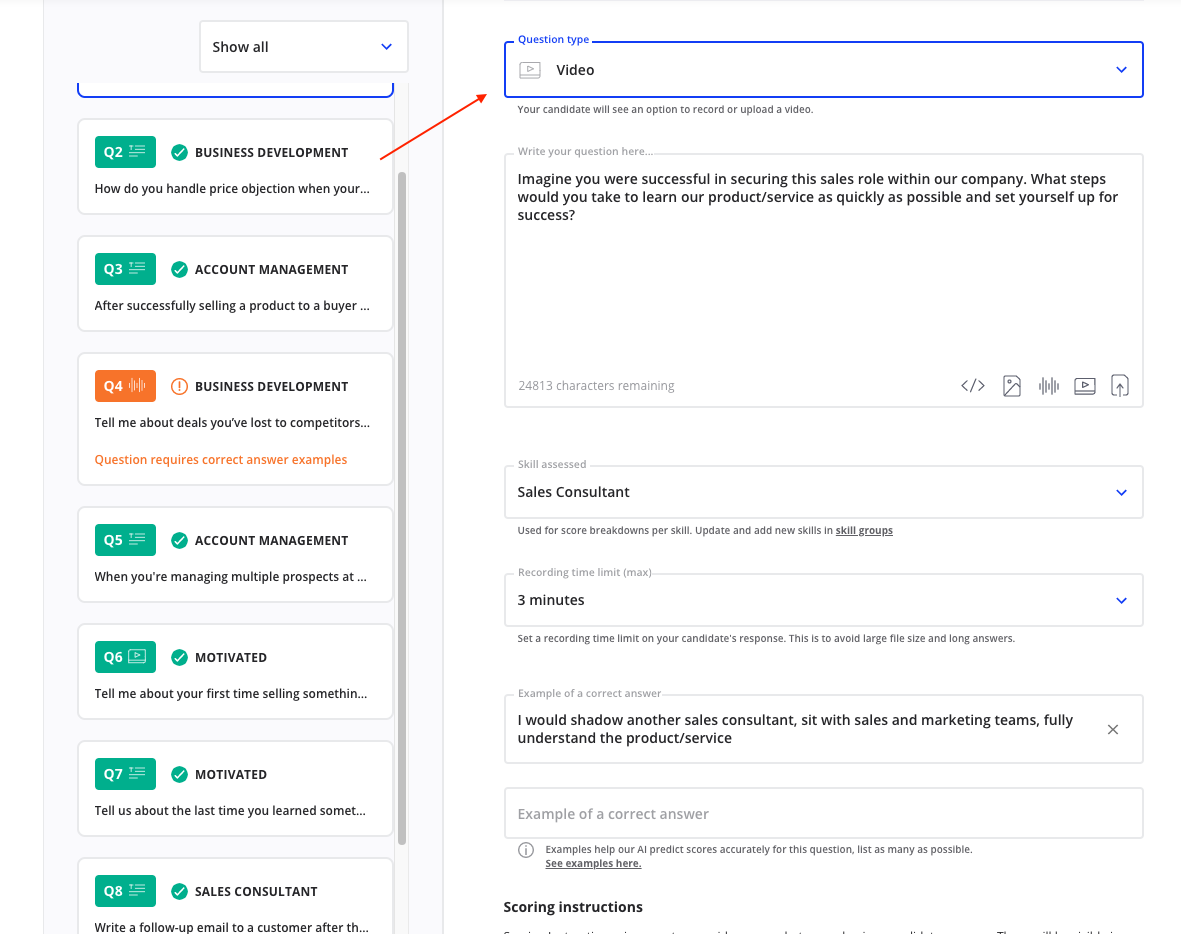Click the info icon below example answer
This screenshot has width=1181, height=934.
click(525, 850)
